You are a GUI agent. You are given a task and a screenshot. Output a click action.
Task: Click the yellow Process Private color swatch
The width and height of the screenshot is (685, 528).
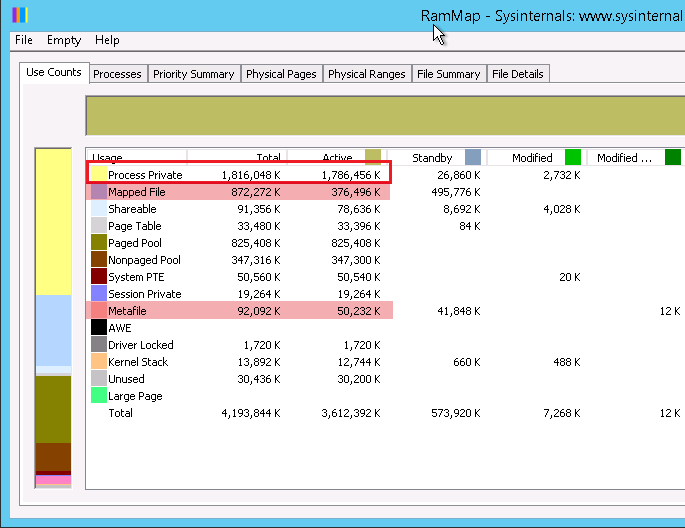pos(99,174)
